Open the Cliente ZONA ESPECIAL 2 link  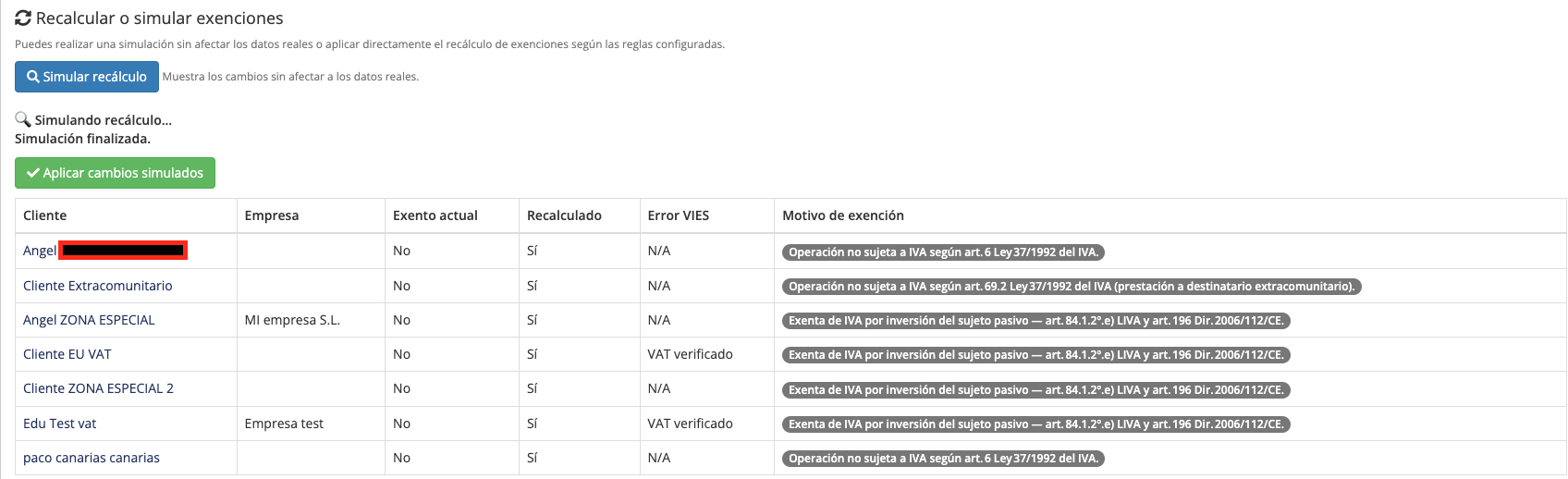tap(98, 388)
